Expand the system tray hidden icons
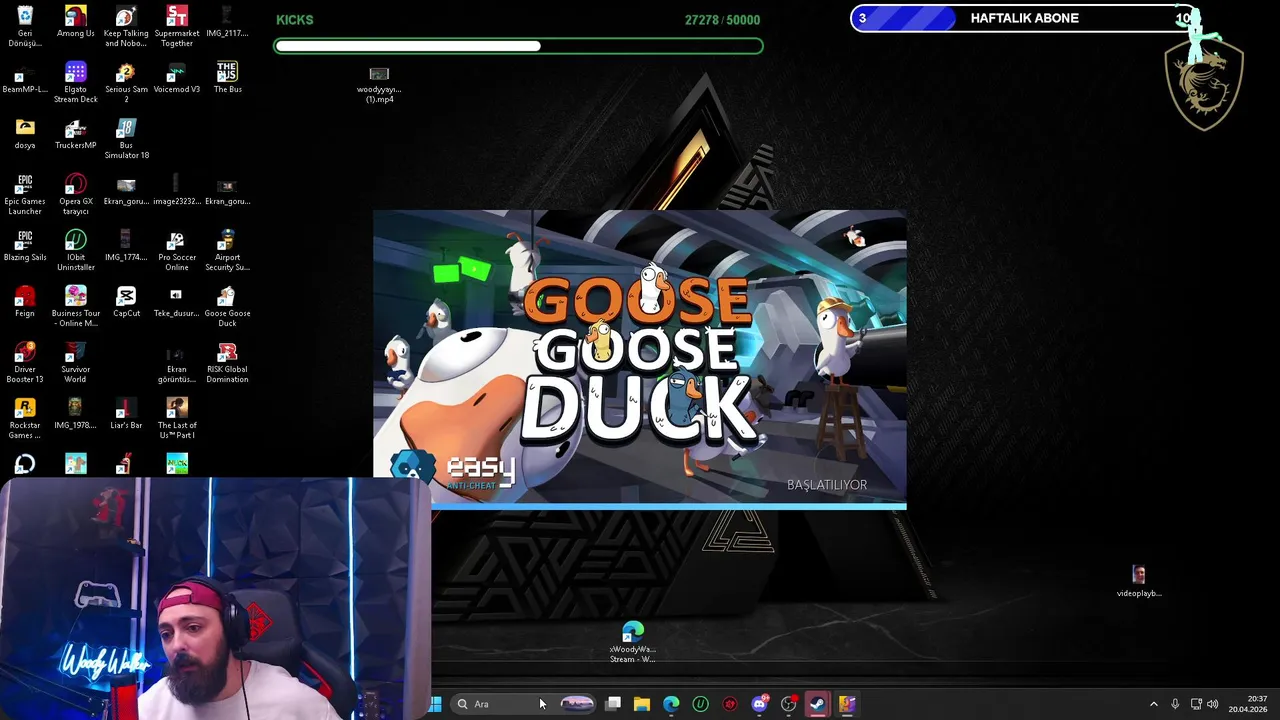The width and height of the screenshot is (1280, 720). pos(1153,704)
